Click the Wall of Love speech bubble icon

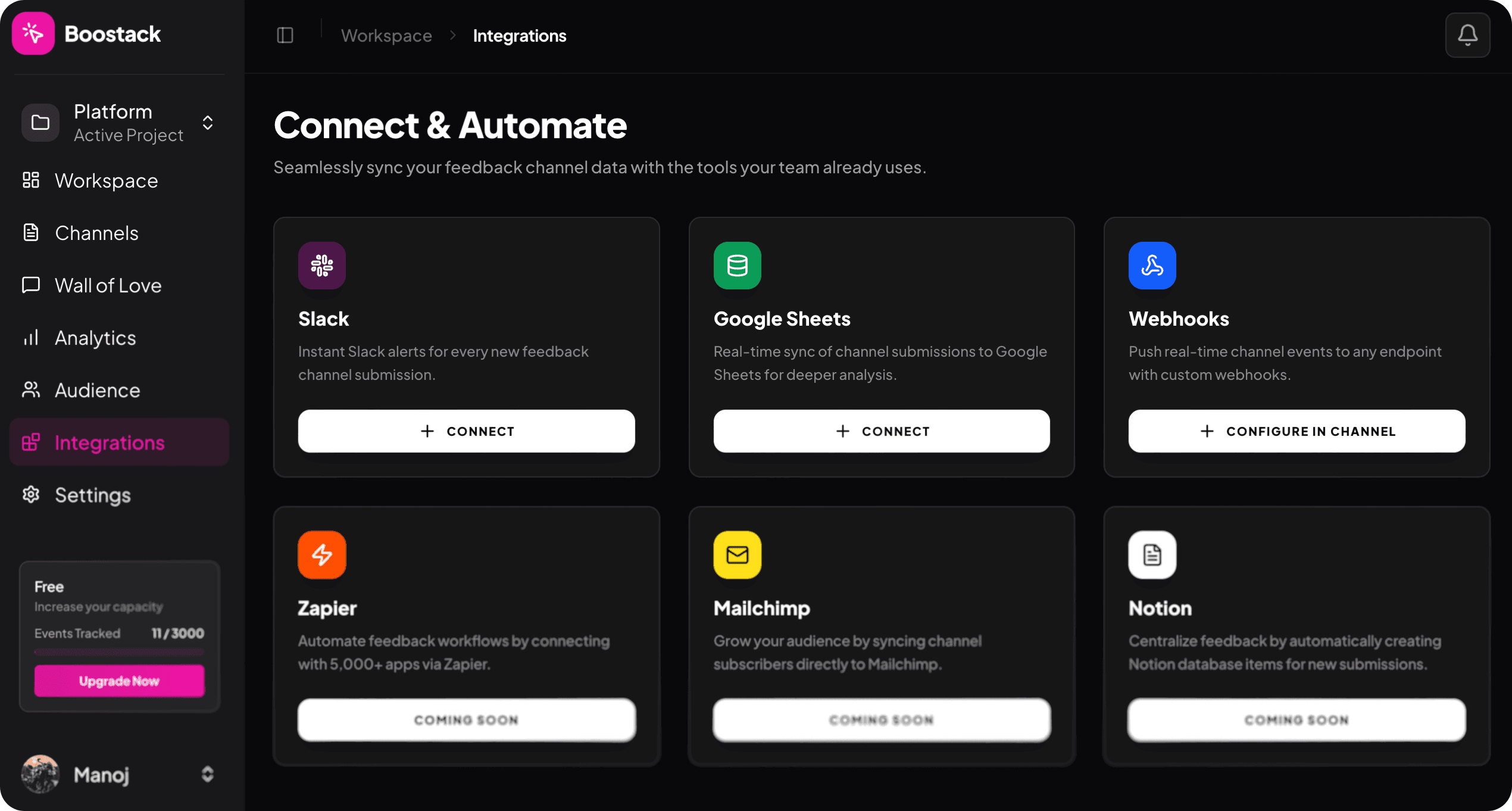point(30,285)
